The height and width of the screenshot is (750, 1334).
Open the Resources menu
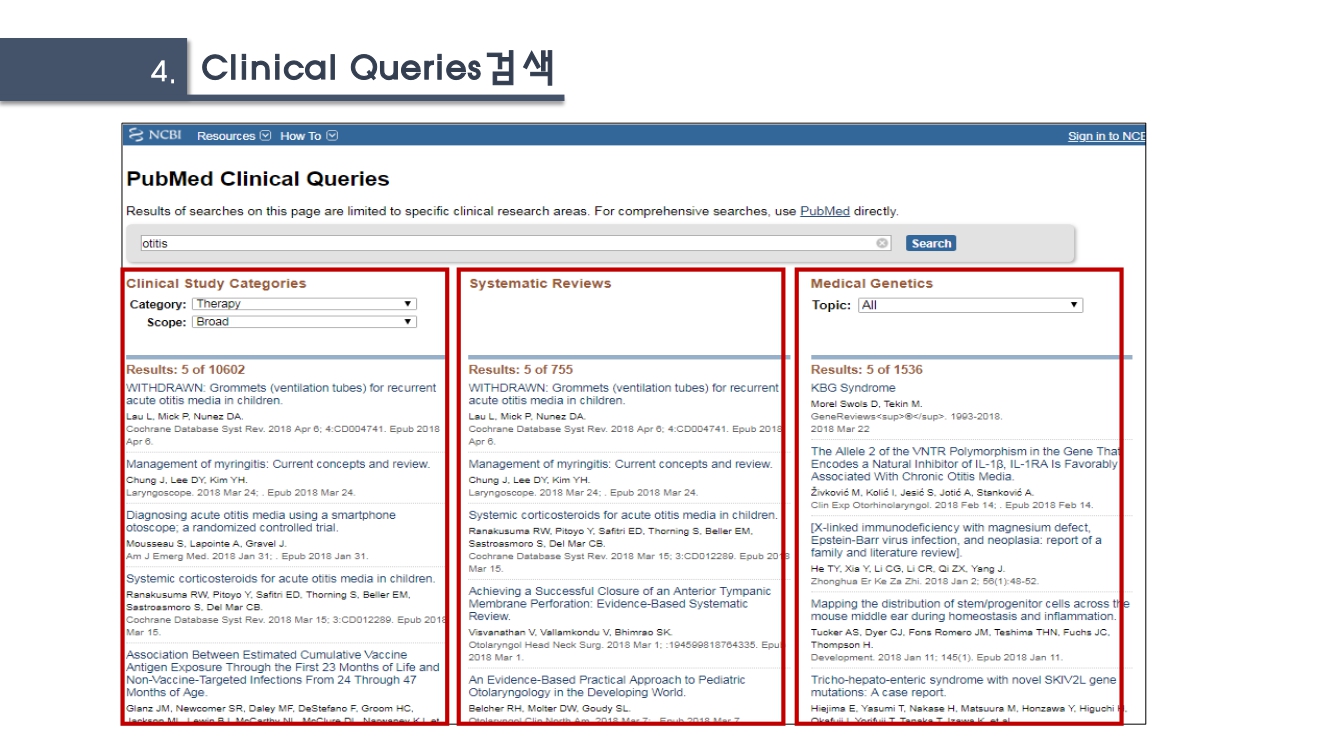(233, 136)
